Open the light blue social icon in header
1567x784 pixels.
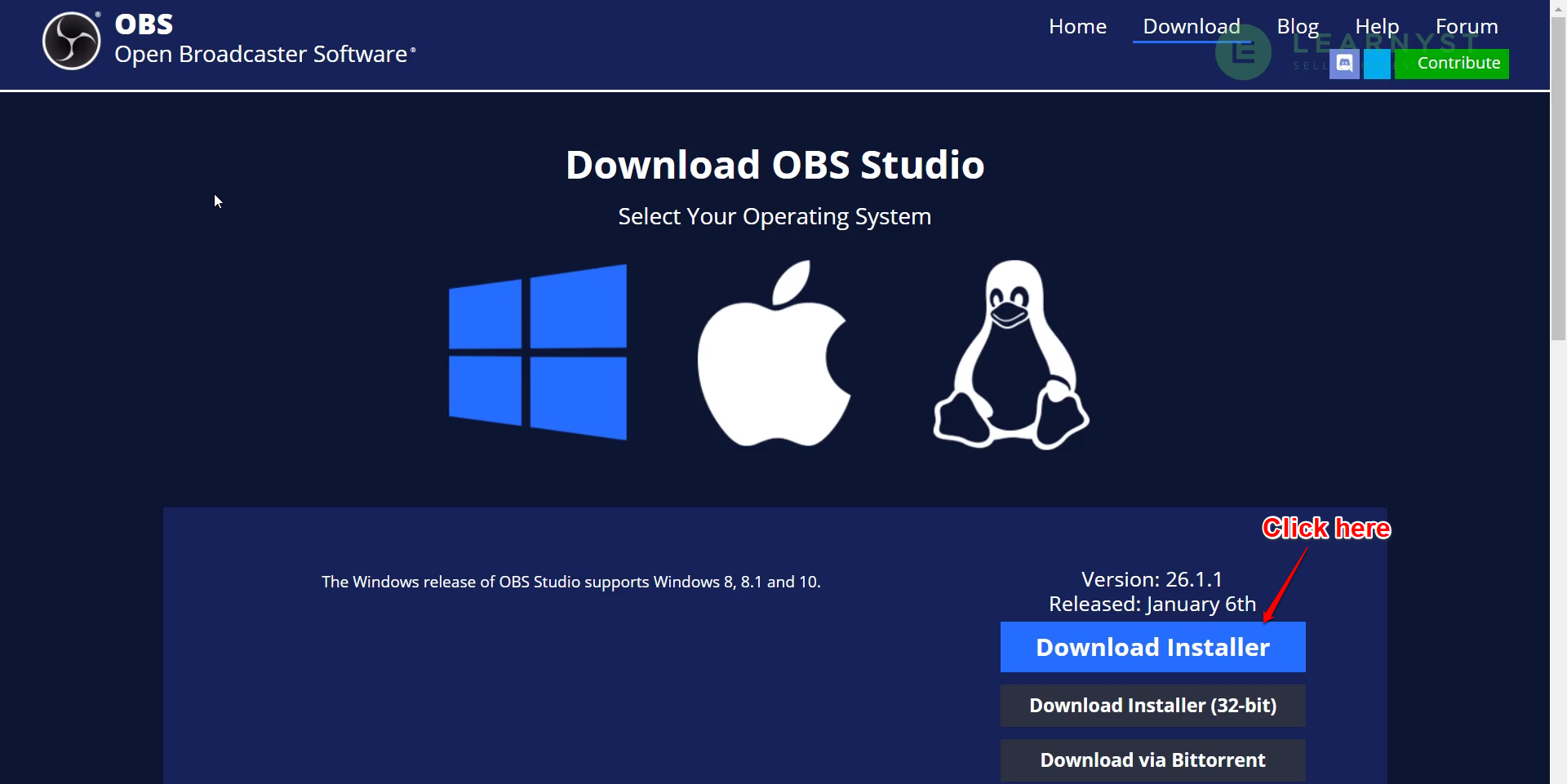coord(1377,64)
